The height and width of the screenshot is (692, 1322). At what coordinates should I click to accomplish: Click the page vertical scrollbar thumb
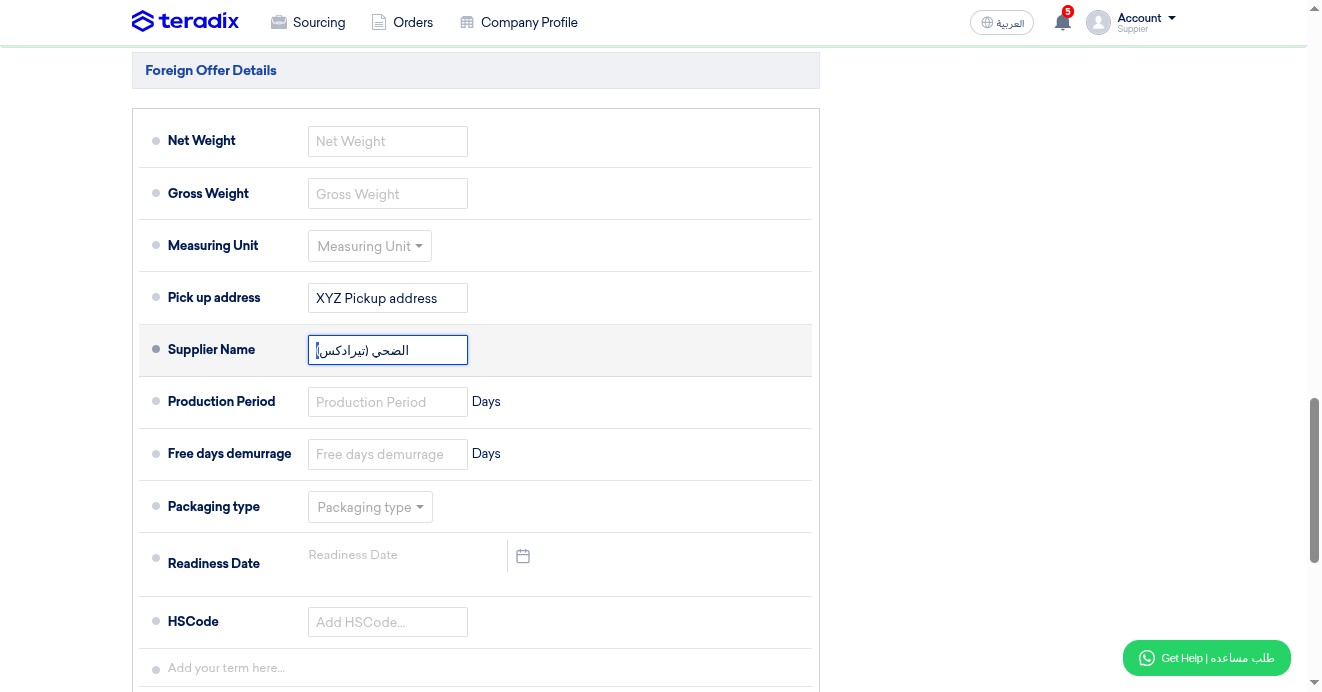coord(1314,480)
